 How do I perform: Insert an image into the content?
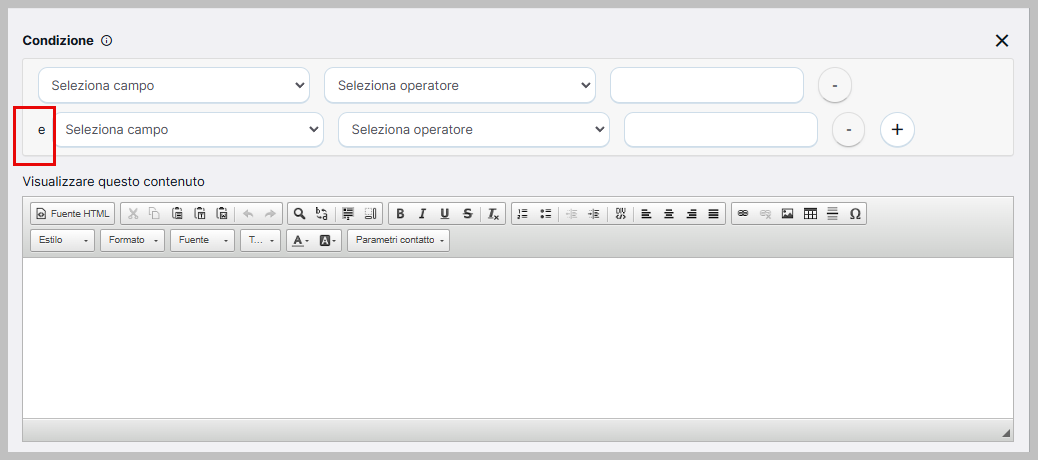pos(787,214)
